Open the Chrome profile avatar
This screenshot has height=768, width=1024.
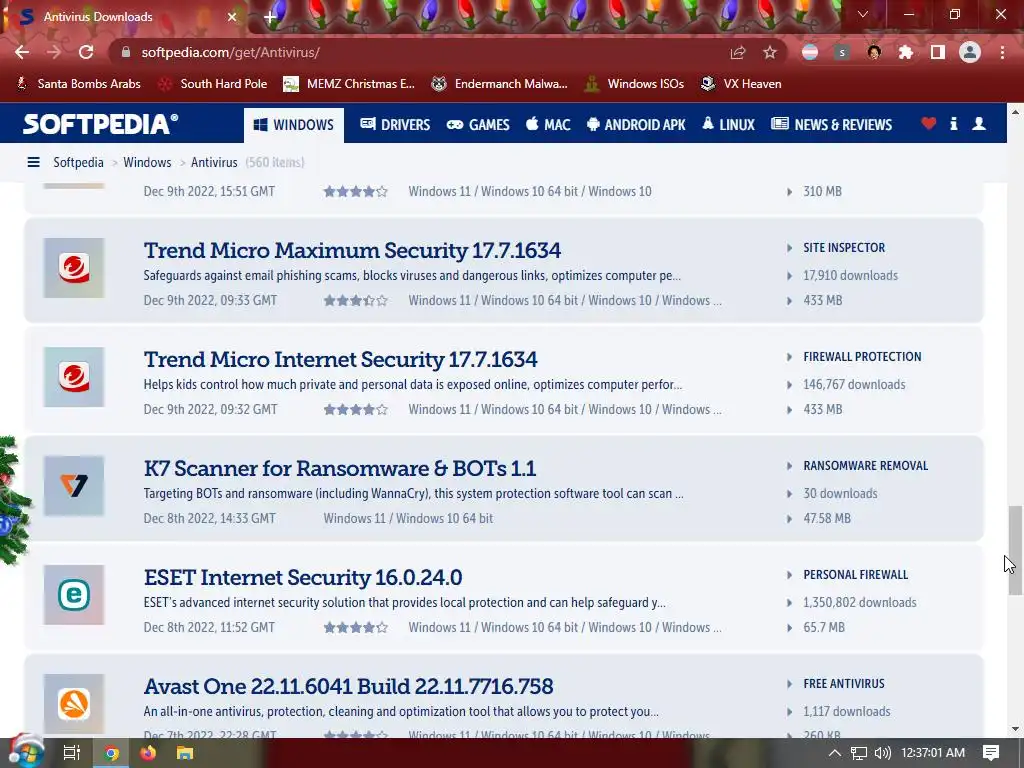coord(970,52)
